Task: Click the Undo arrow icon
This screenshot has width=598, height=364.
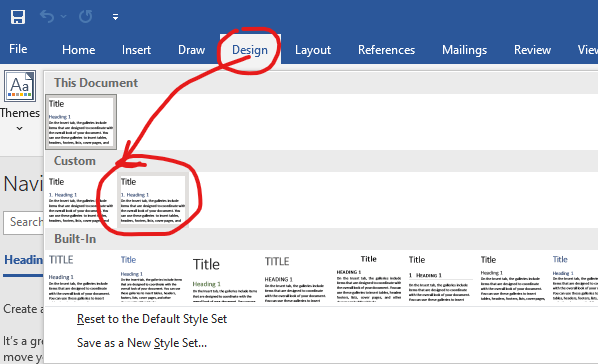Action: (47, 16)
